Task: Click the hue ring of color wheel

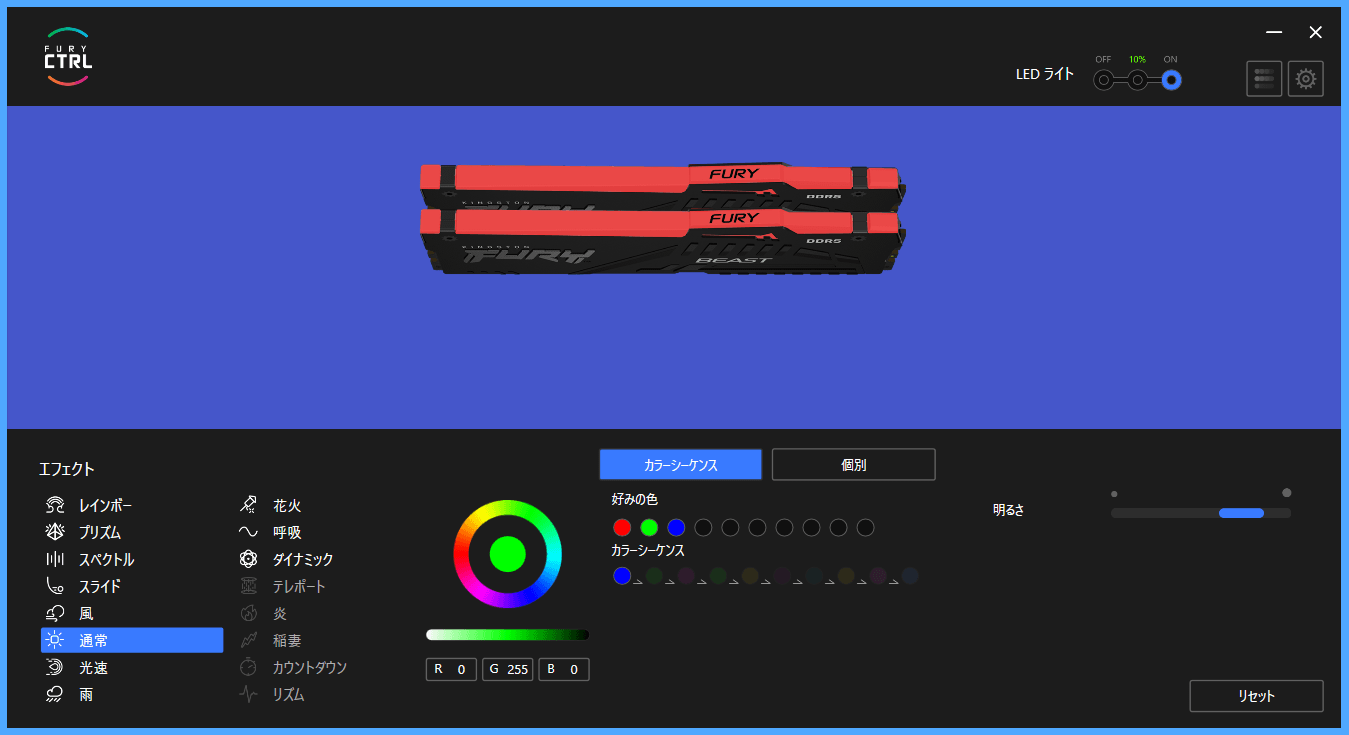Action: tap(508, 508)
